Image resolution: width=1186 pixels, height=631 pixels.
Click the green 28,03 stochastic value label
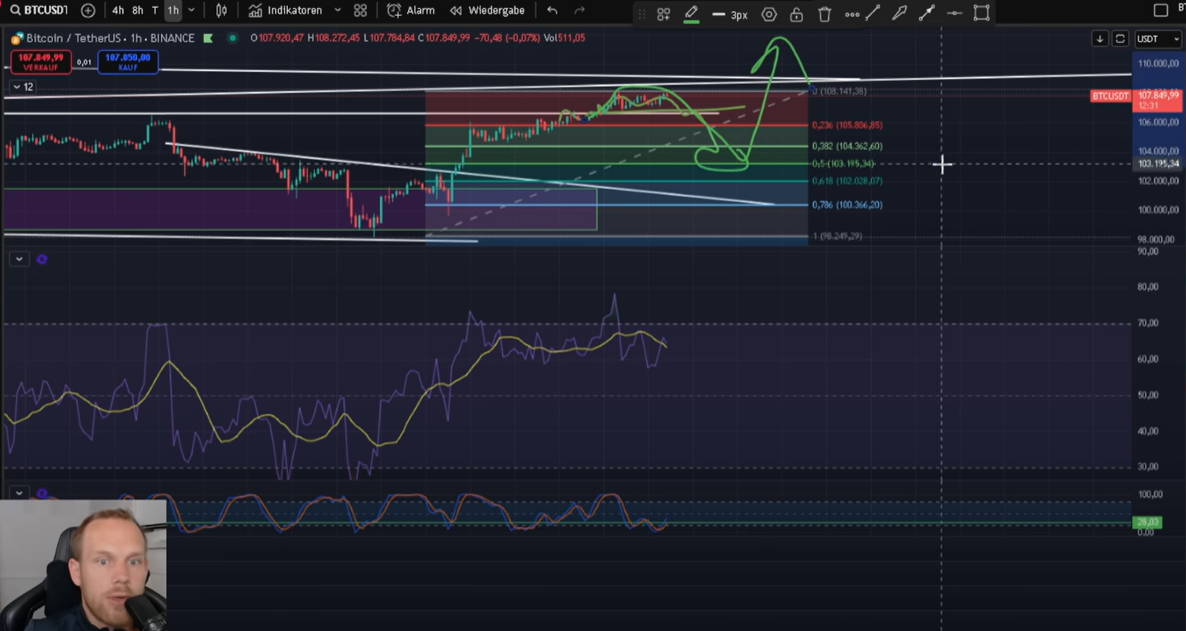[1147, 522]
